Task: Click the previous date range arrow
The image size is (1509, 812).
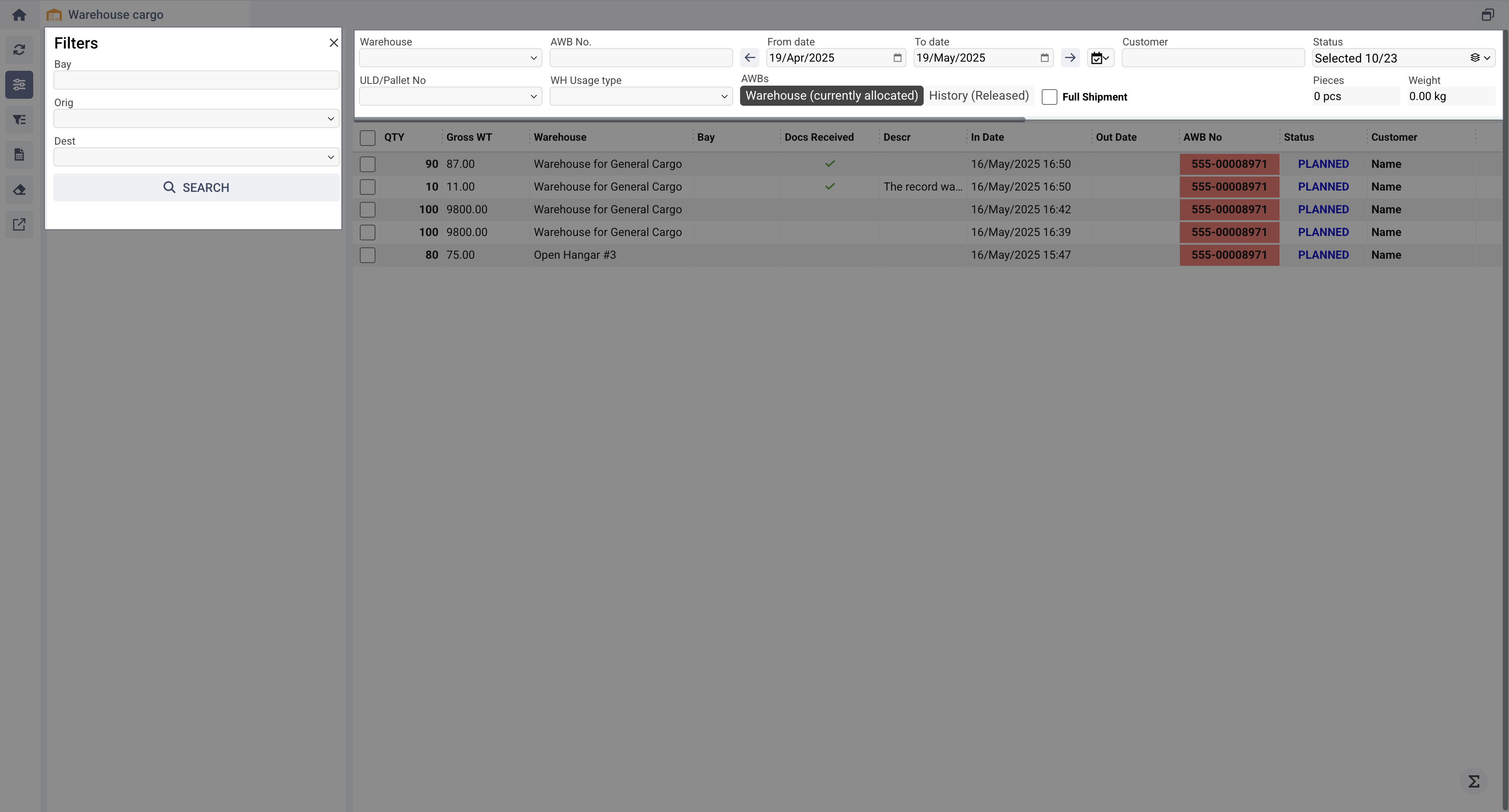Action: [749, 58]
